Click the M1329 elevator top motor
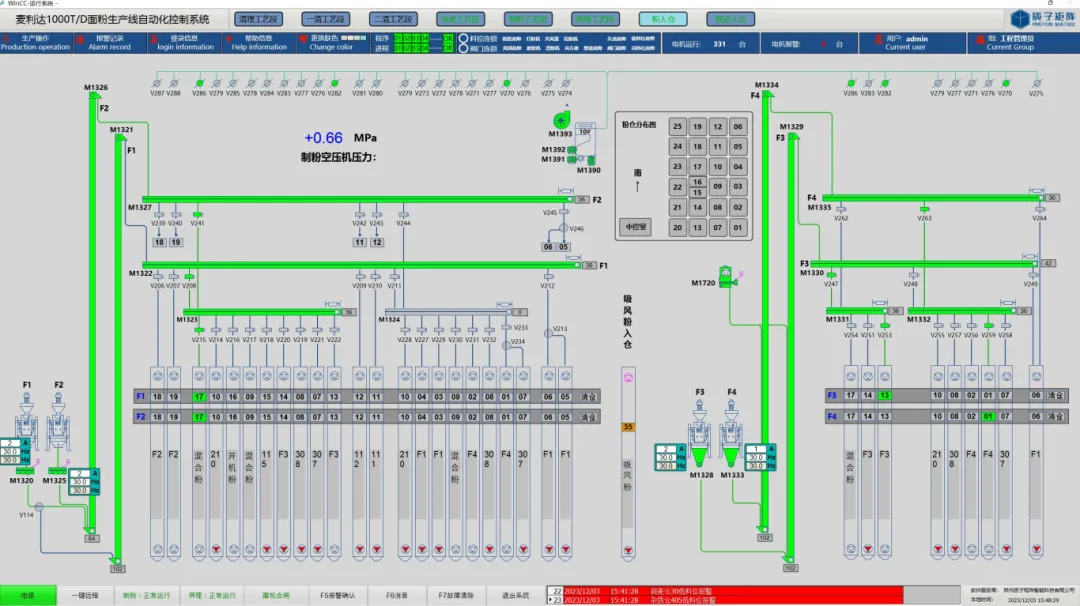Image resolution: width=1080 pixels, height=606 pixels. pos(793,137)
